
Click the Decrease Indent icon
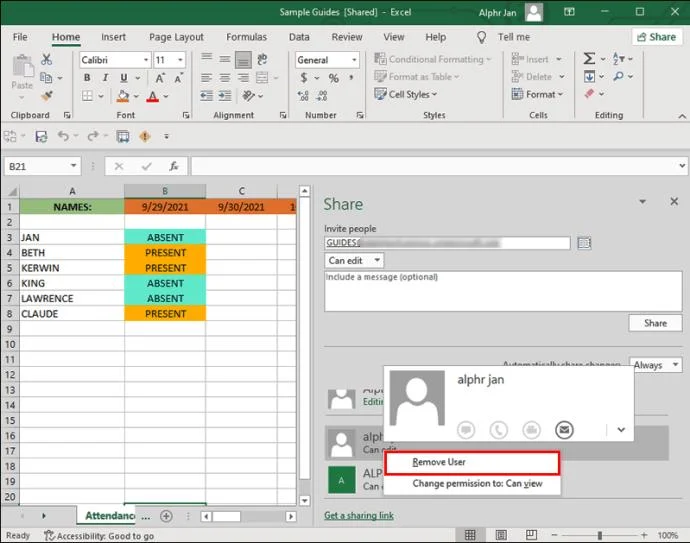[x=206, y=95]
